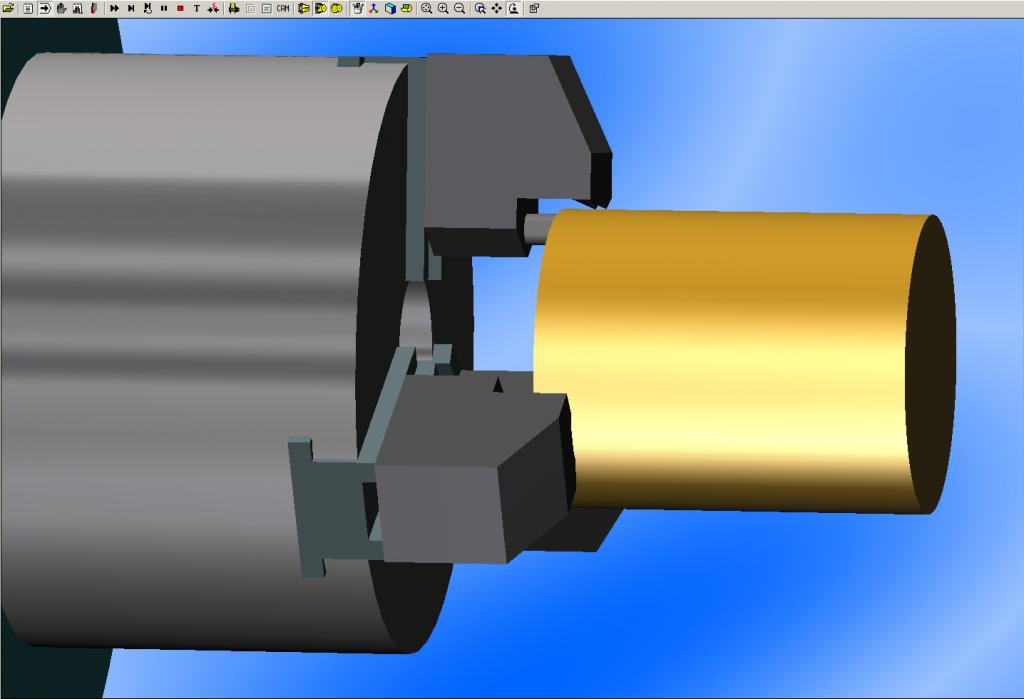
Task: Toggle the colored XYZ axes icon
Action: pos(374,8)
